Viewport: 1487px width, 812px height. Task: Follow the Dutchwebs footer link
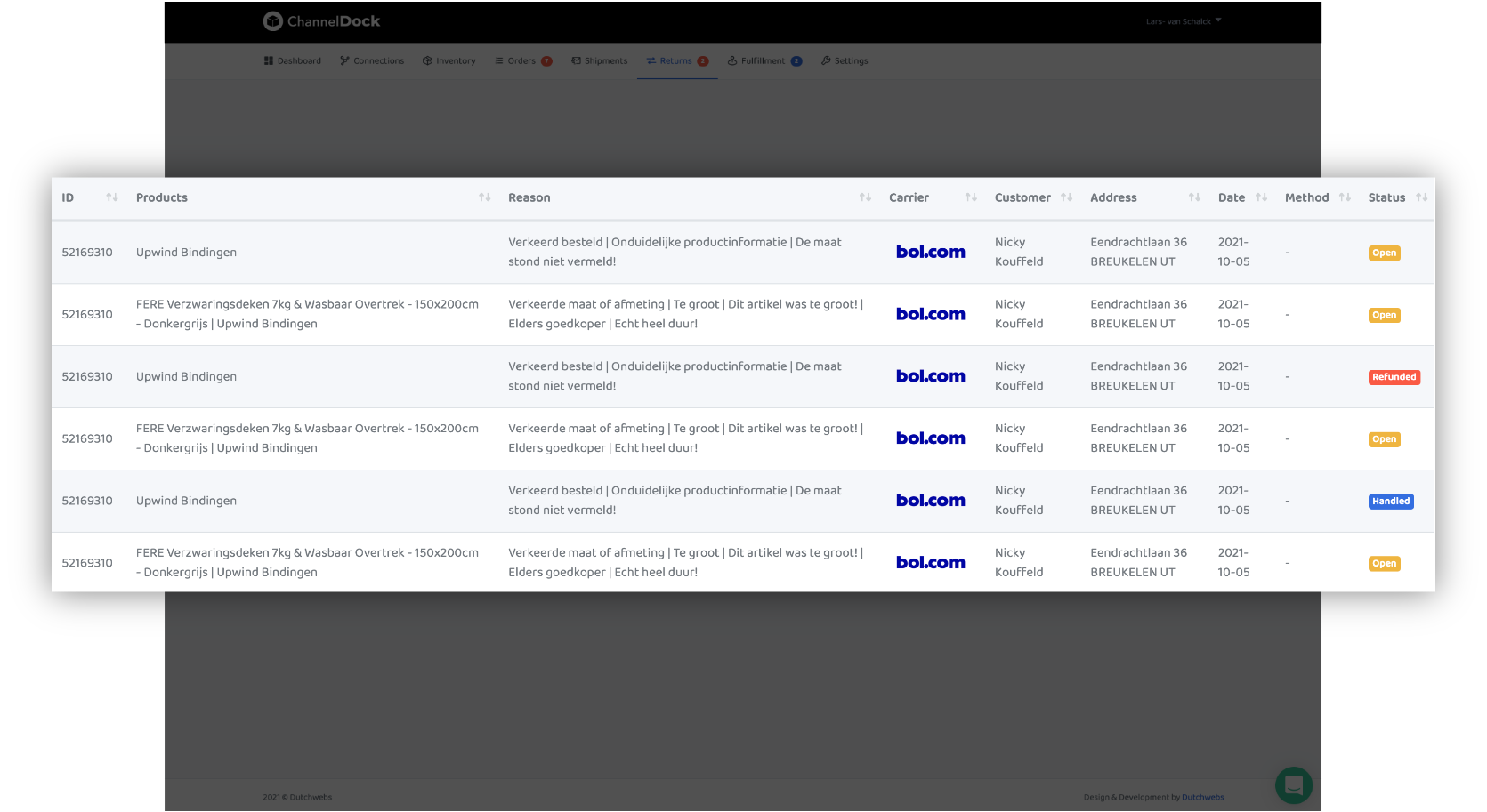click(1202, 798)
